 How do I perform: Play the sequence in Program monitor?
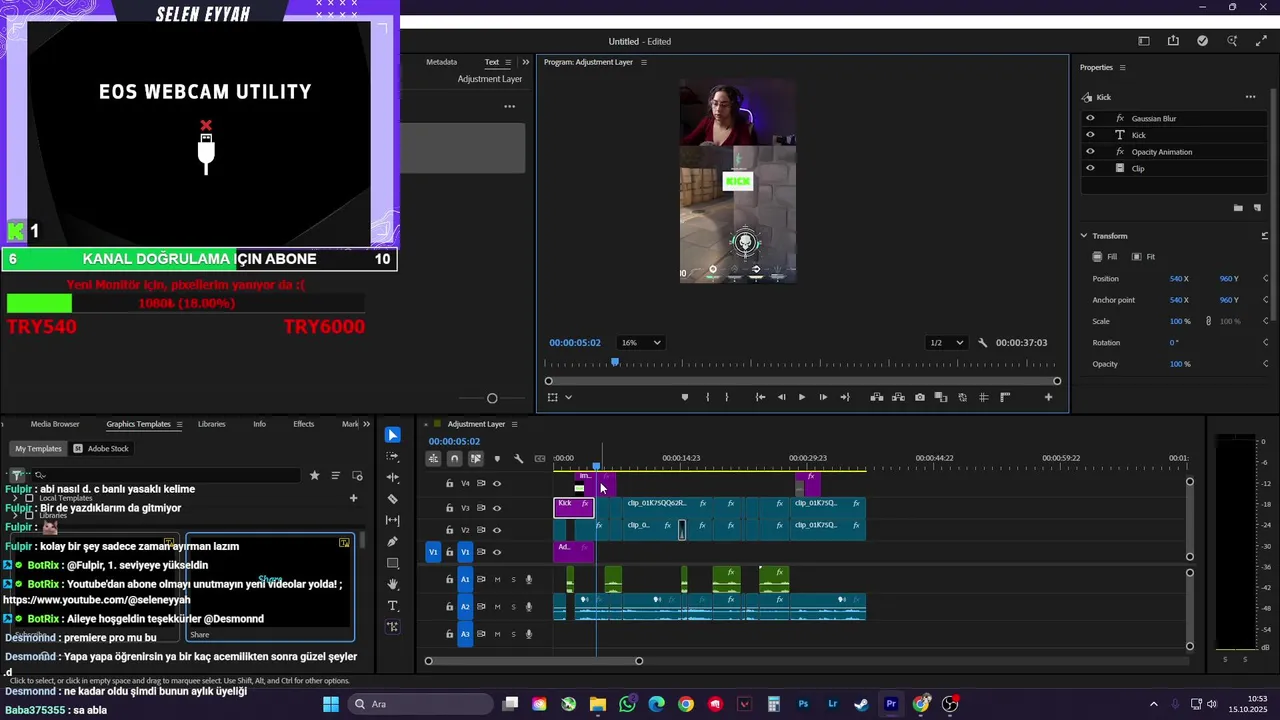click(801, 397)
